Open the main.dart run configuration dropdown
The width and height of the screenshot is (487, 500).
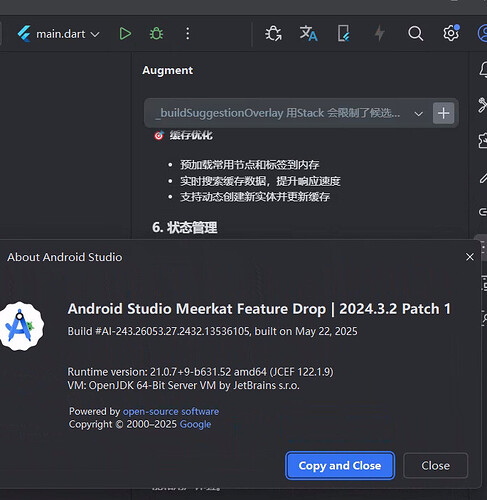[x=58, y=34]
